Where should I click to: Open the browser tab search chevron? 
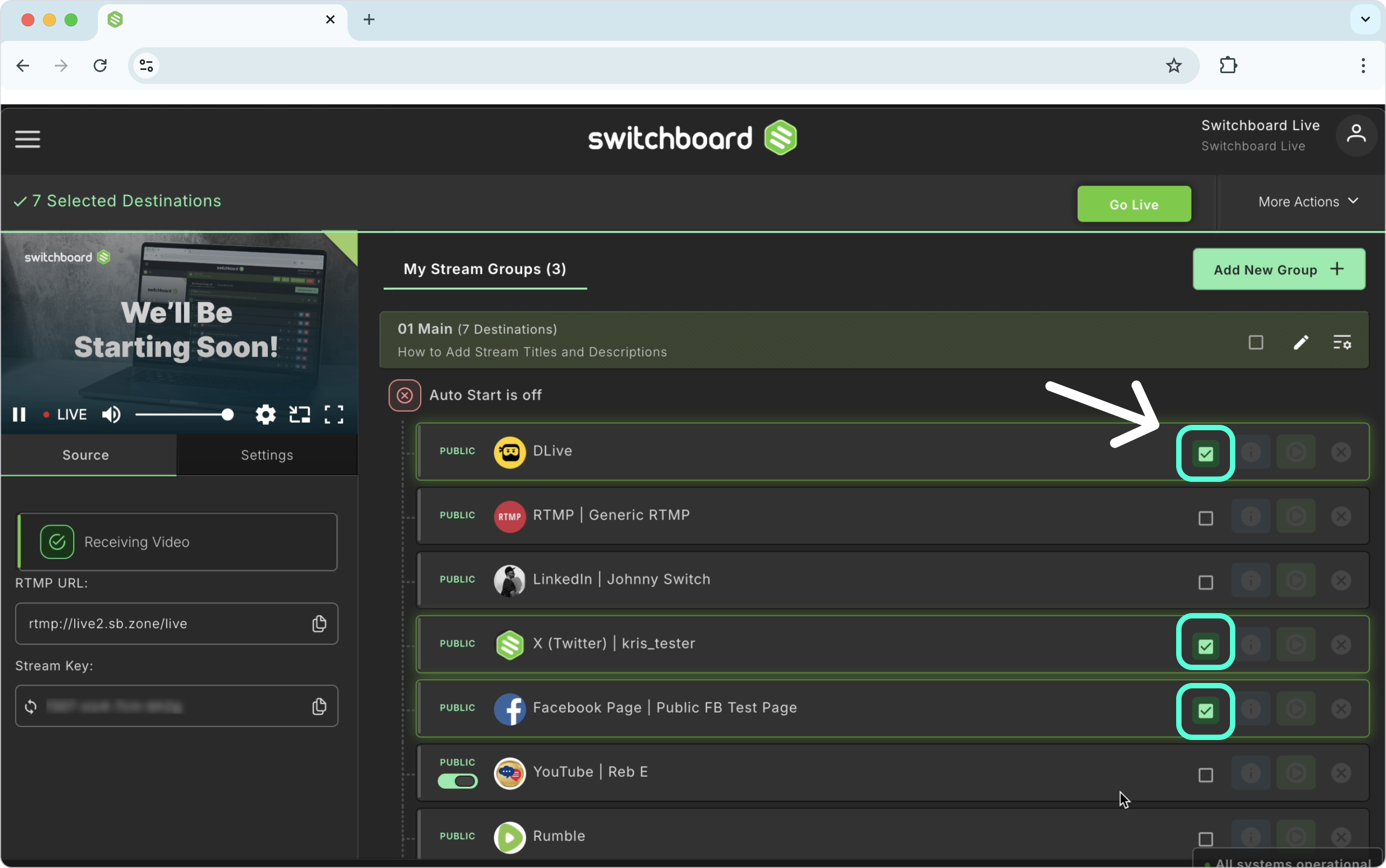pyautogui.click(x=1366, y=19)
